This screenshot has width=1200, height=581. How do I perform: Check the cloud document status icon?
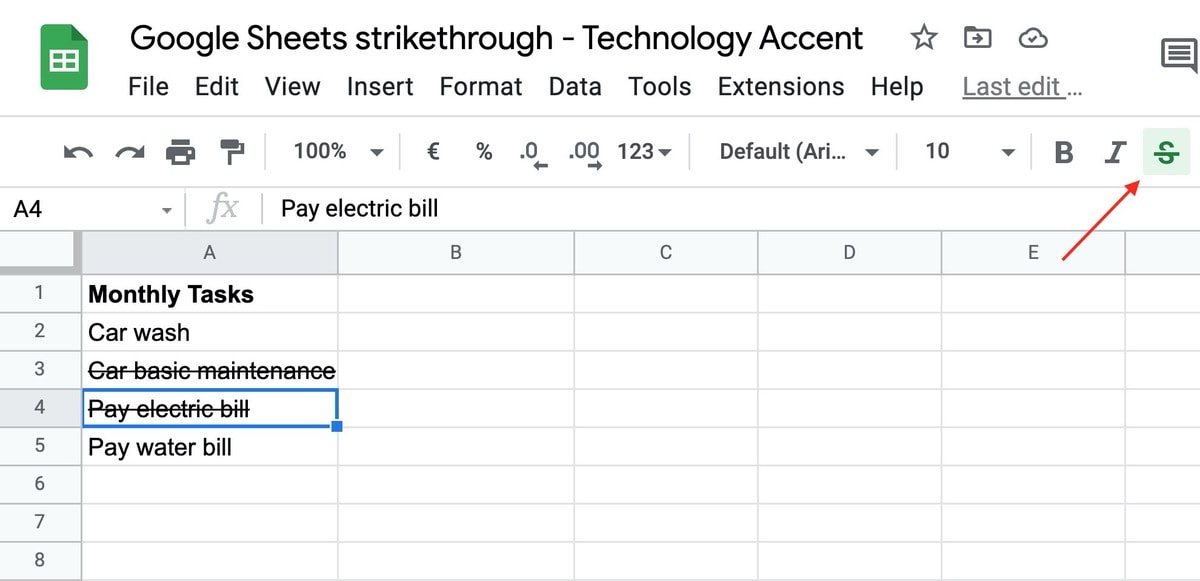pos(1032,38)
